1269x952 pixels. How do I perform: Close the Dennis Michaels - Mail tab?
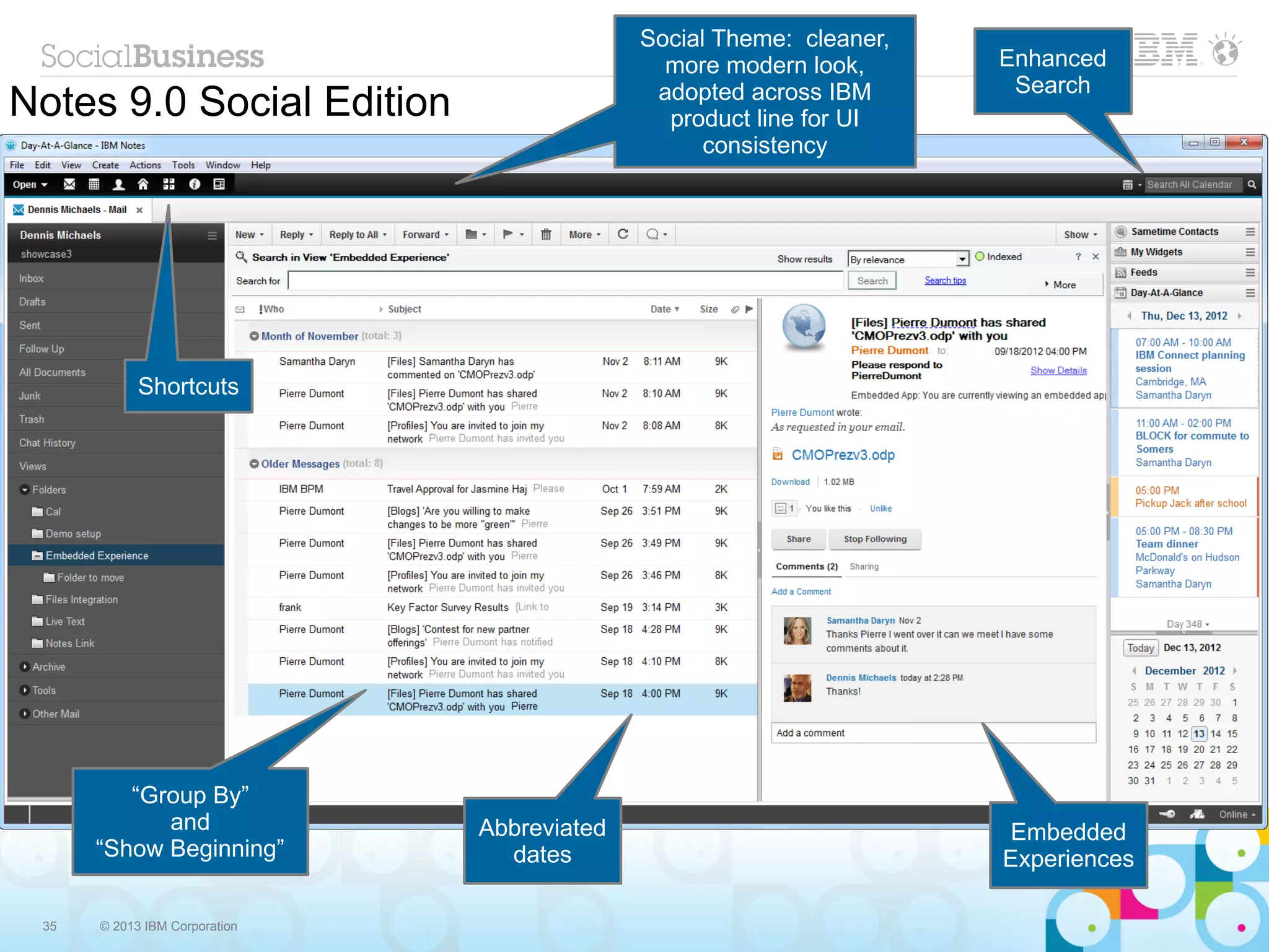(x=139, y=210)
